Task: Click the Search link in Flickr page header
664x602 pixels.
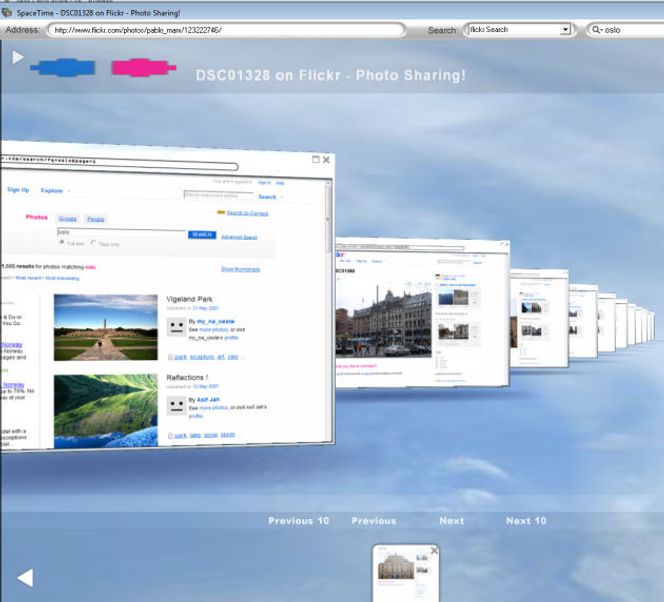Action: [x=267, y=197]
